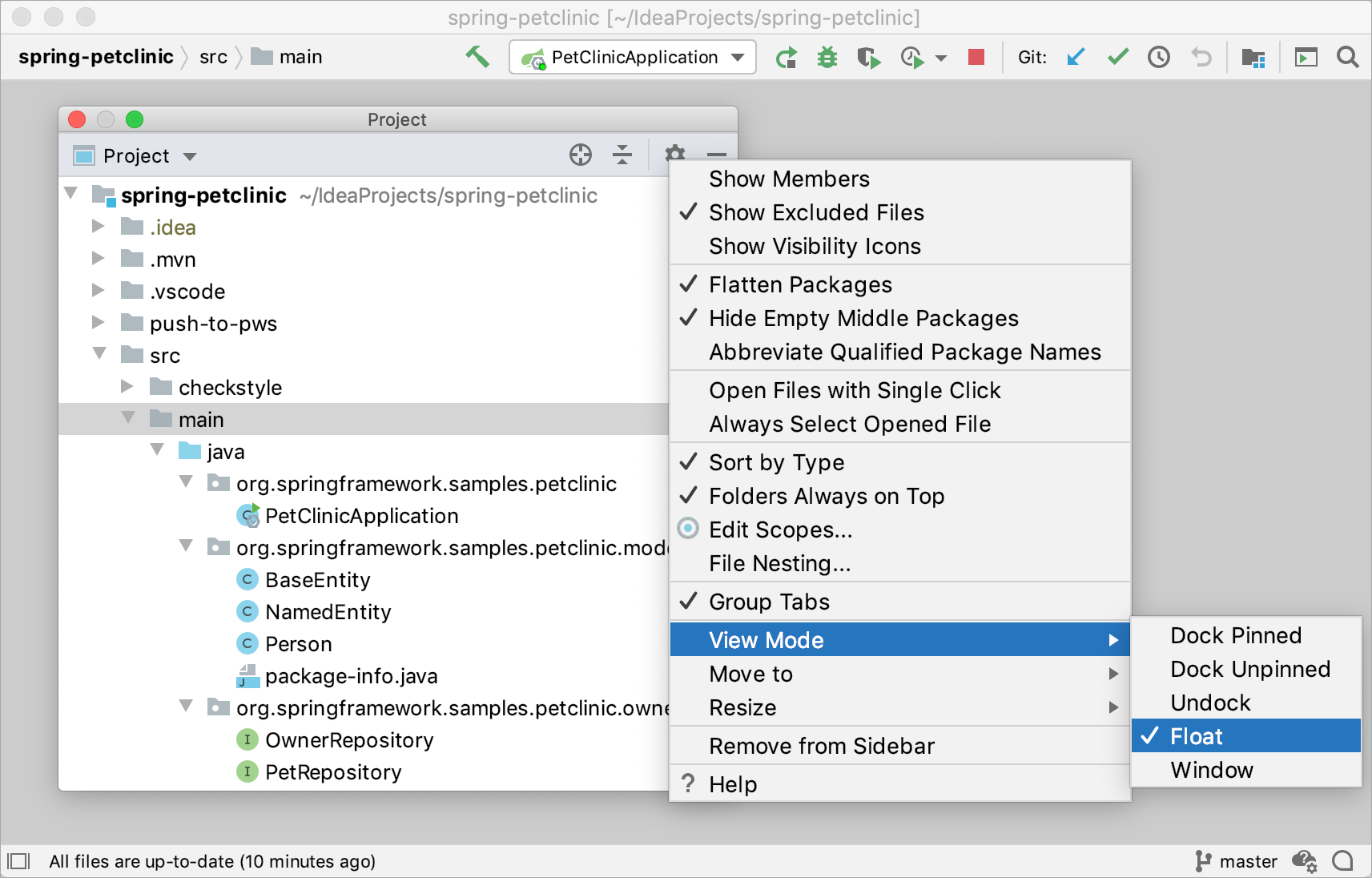This screenshot has height=878, width=1372.
Task: Open the profiler run dropdown arrow
Action: [x=941, y=58]
